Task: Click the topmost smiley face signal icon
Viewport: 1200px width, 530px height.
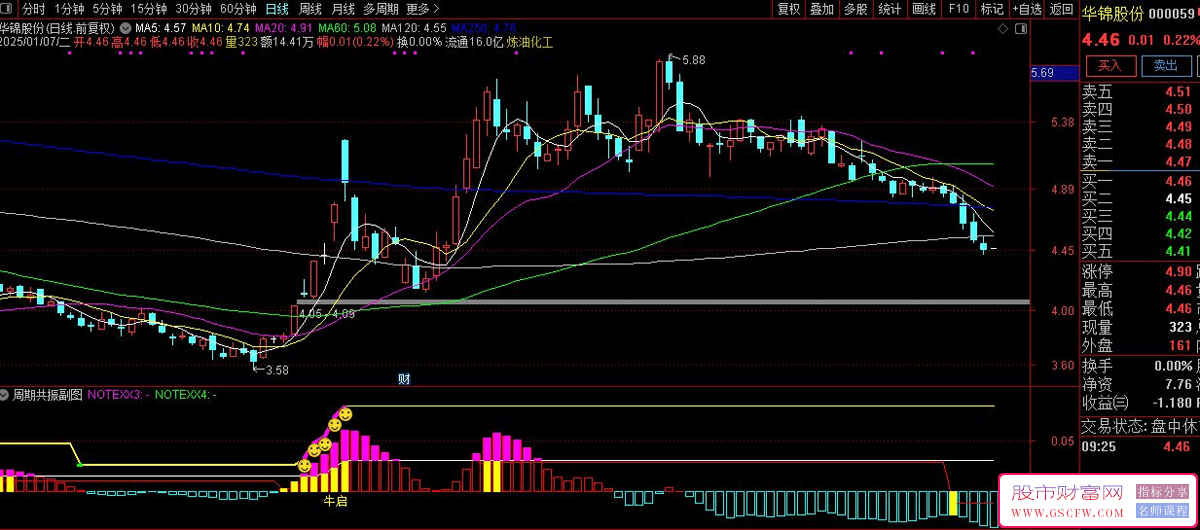Action: coord(345,414)
